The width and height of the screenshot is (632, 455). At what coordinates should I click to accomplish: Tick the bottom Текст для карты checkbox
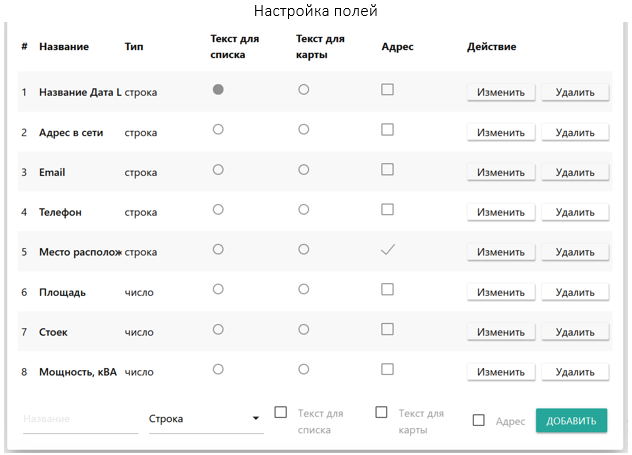coord(381,412)
